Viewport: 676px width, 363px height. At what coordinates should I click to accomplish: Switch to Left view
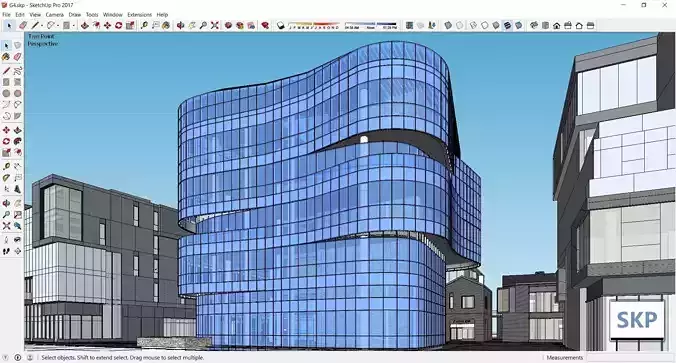(591, 26)
